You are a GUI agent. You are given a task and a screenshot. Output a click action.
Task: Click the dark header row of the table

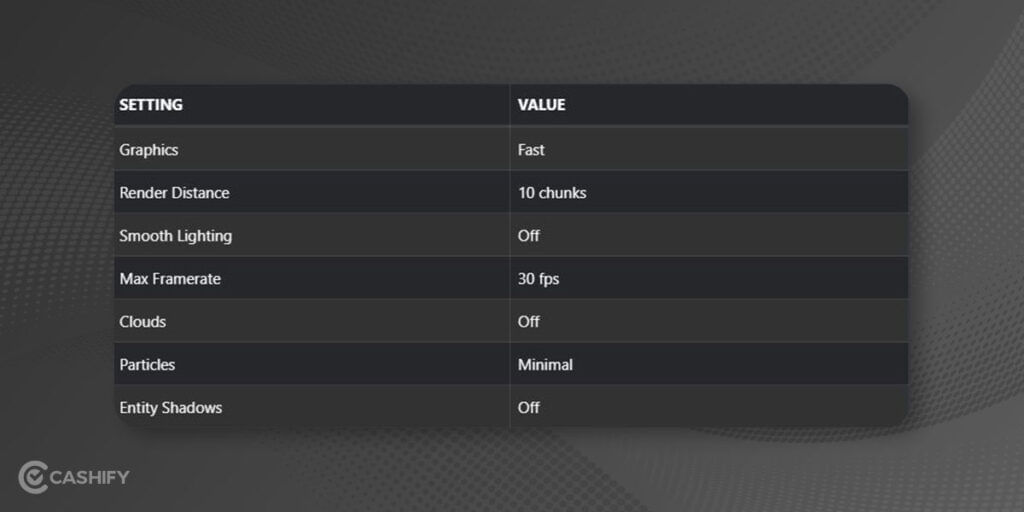click(x=511, y=104)
